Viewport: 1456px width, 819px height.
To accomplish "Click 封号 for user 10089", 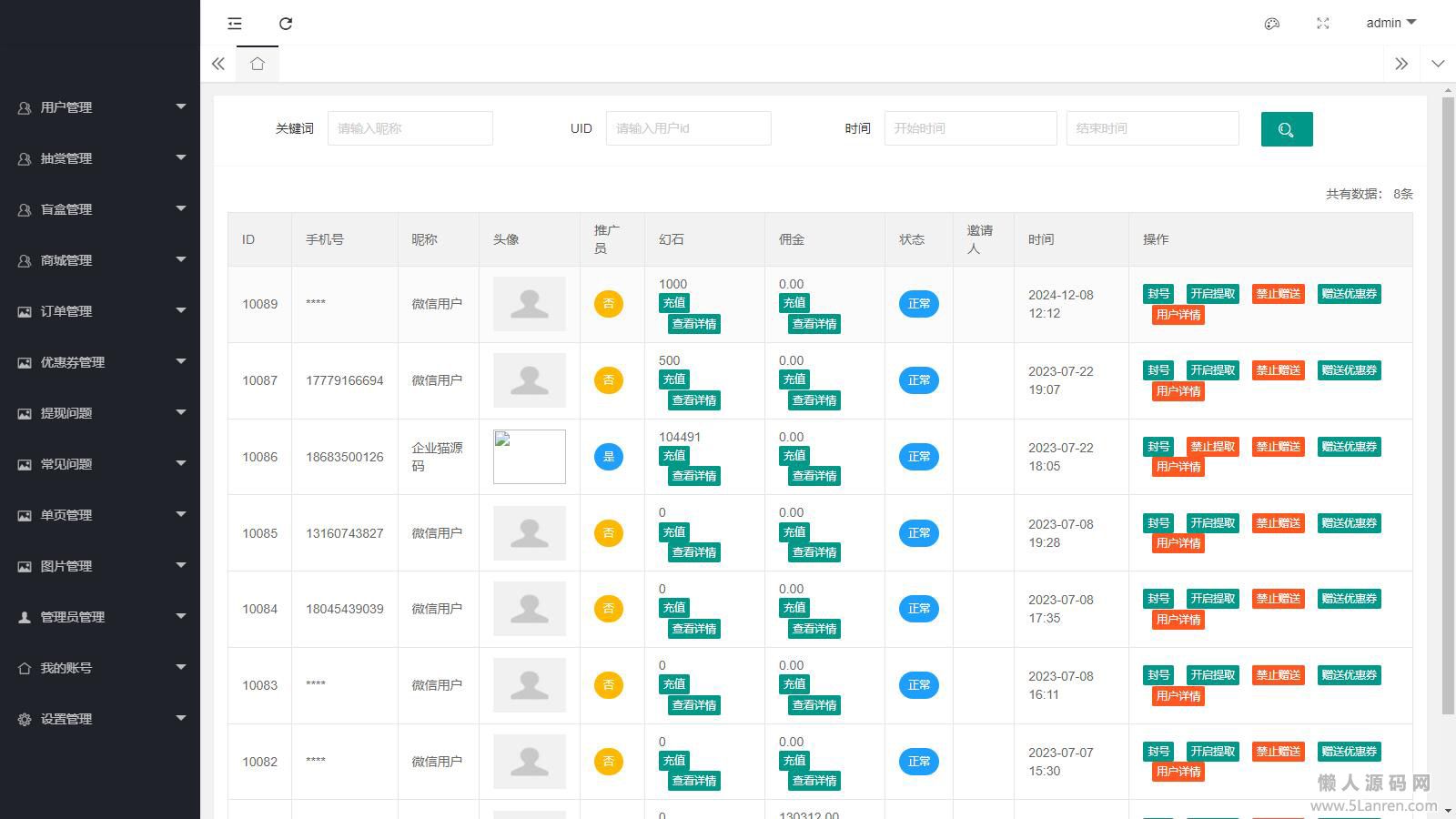I will (x=1158, y=294).
